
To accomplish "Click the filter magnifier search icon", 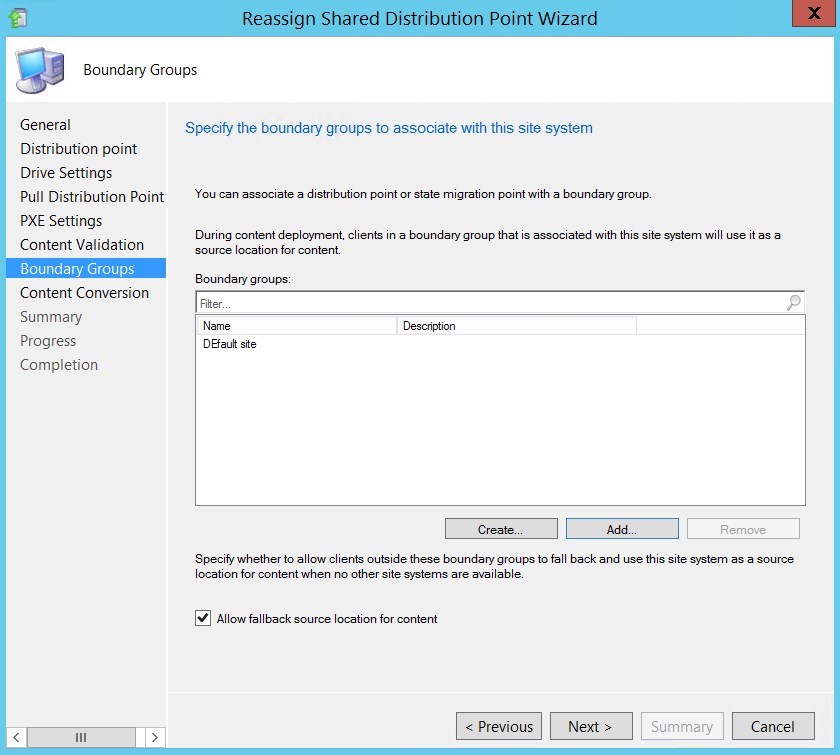I will (793, 303).
